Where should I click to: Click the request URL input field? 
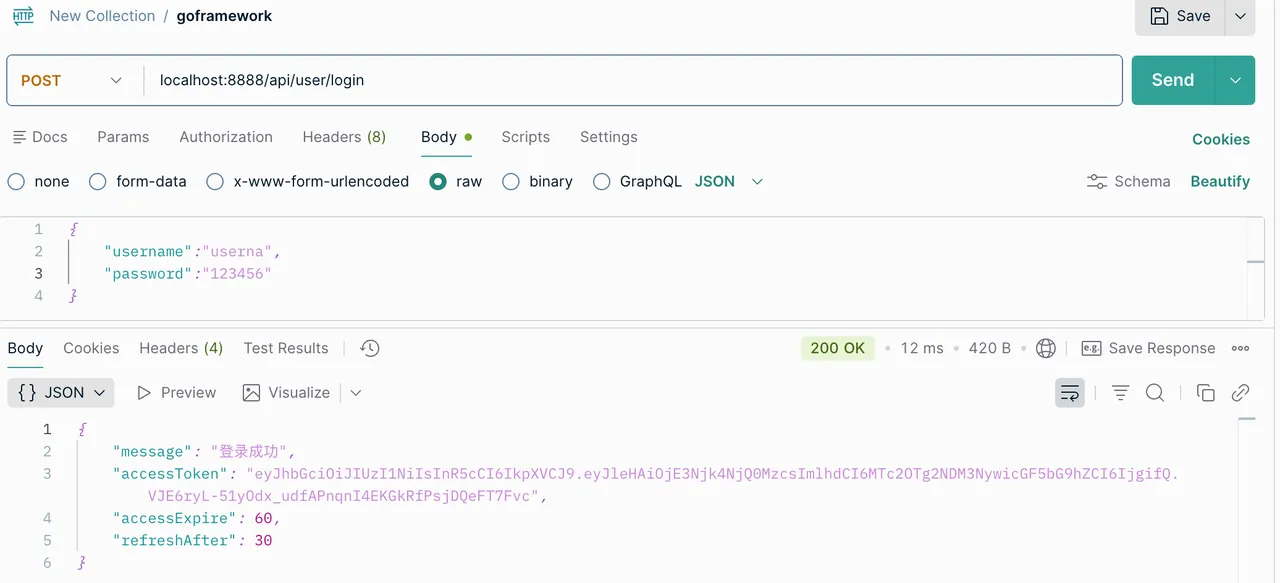point(634,80)
